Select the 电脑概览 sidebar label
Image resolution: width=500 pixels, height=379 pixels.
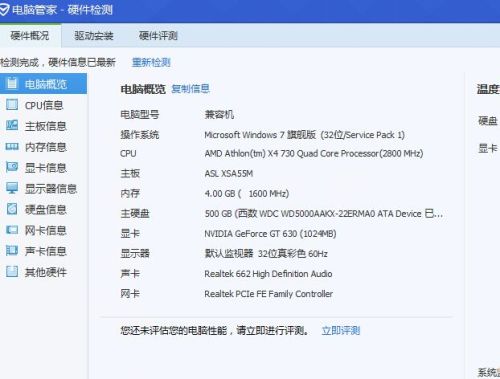click(46, 84)
